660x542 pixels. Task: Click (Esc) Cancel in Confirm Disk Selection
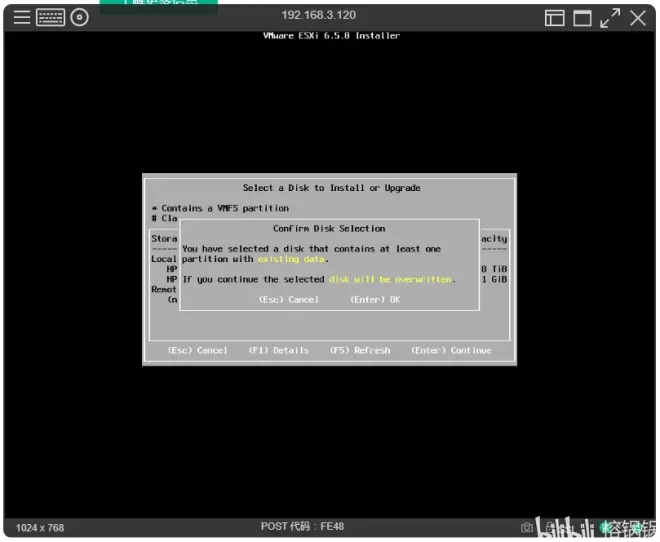pos(289,300)
